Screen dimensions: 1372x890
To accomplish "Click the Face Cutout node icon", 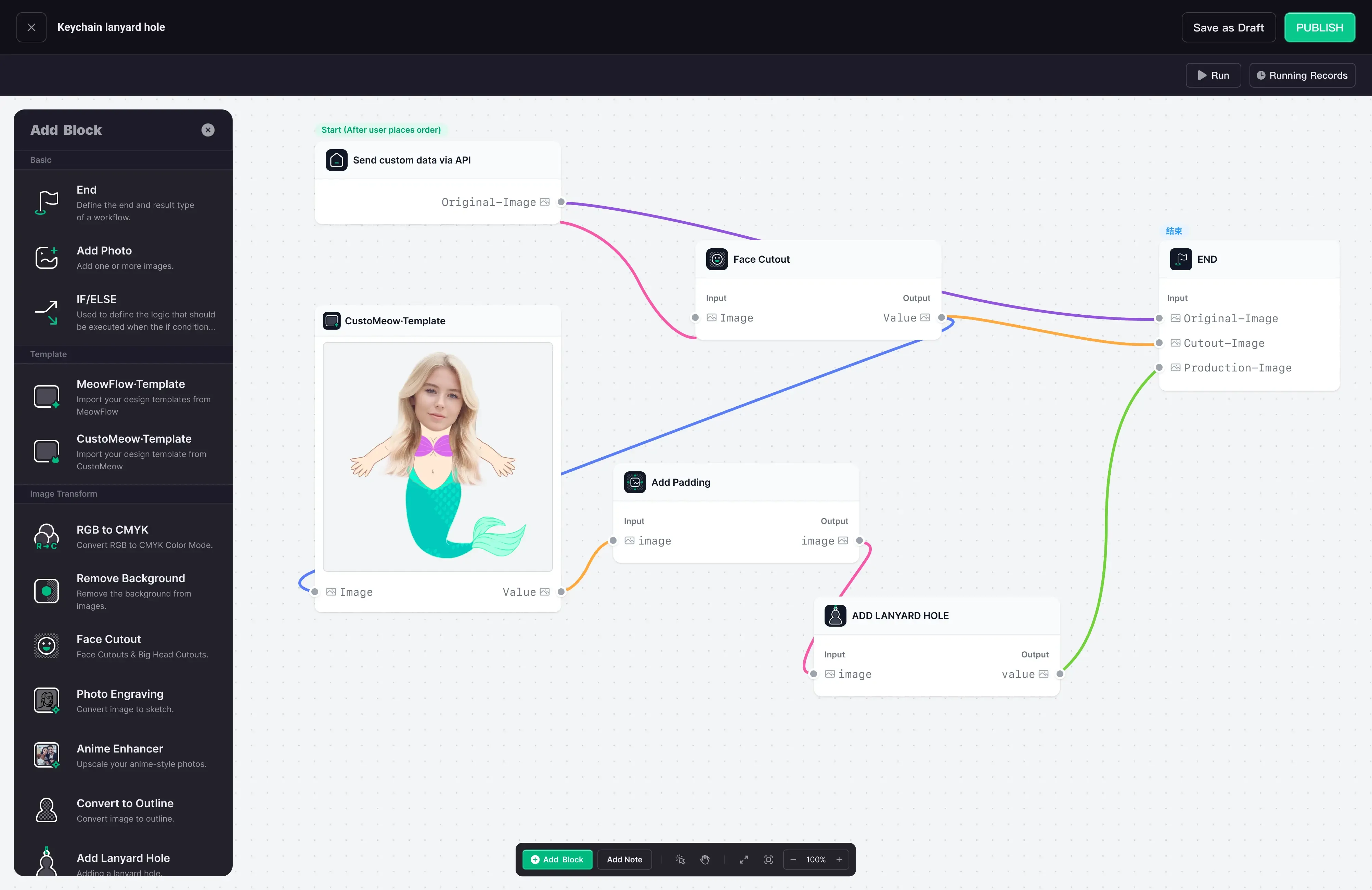I will 716,259.
